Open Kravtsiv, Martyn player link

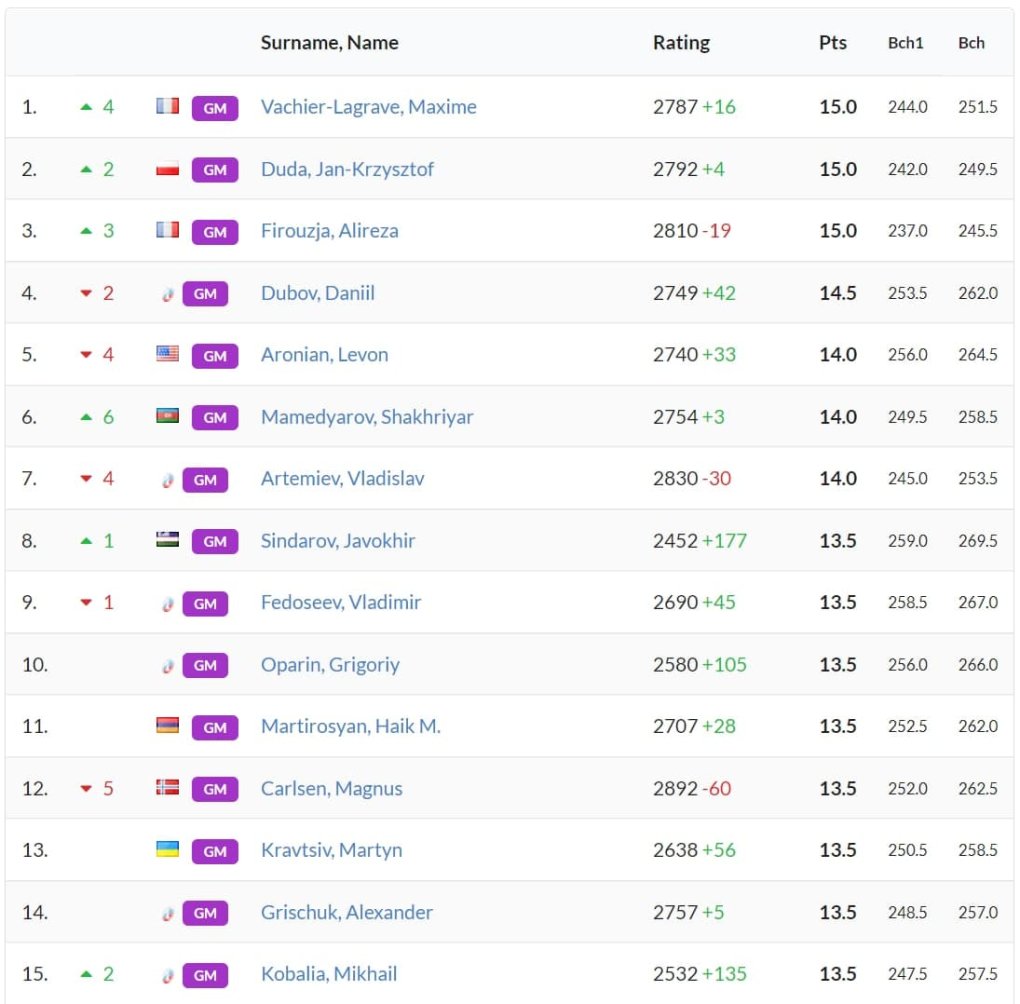click(x=331, y=850)
